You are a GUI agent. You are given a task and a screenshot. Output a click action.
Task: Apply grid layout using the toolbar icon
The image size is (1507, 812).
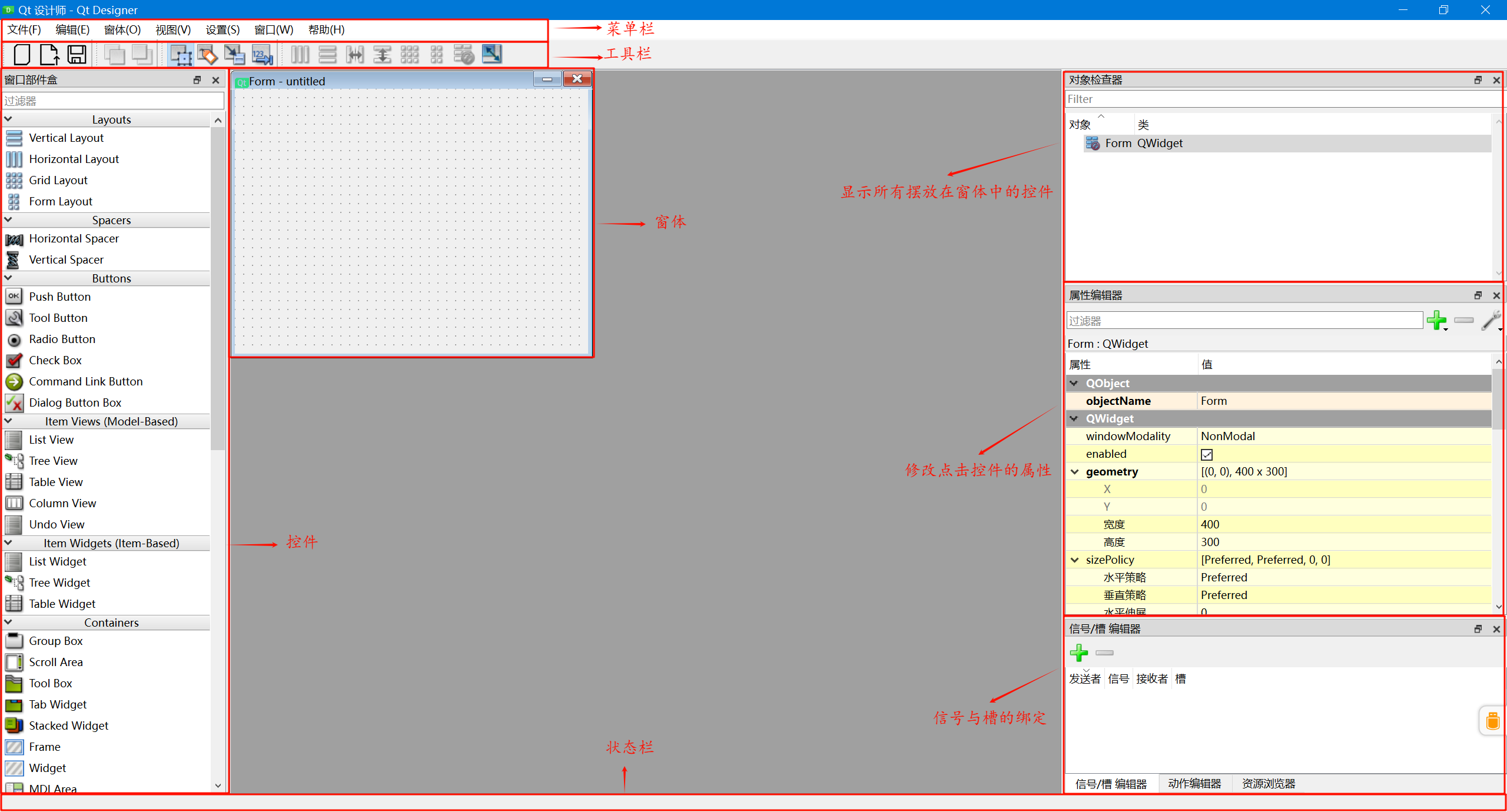click(x=410, y=55)
